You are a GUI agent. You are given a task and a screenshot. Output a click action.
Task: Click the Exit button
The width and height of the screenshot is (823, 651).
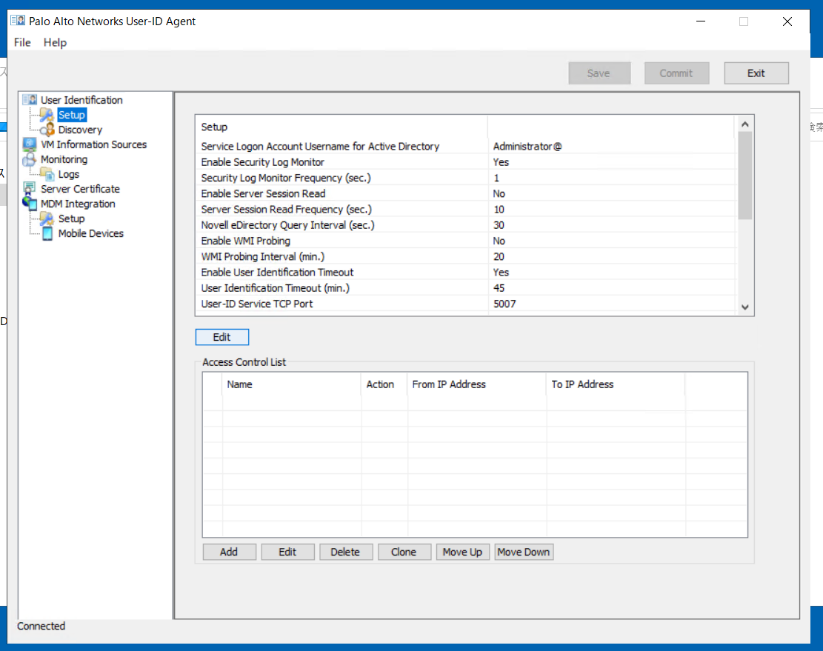tap(756, 73)
